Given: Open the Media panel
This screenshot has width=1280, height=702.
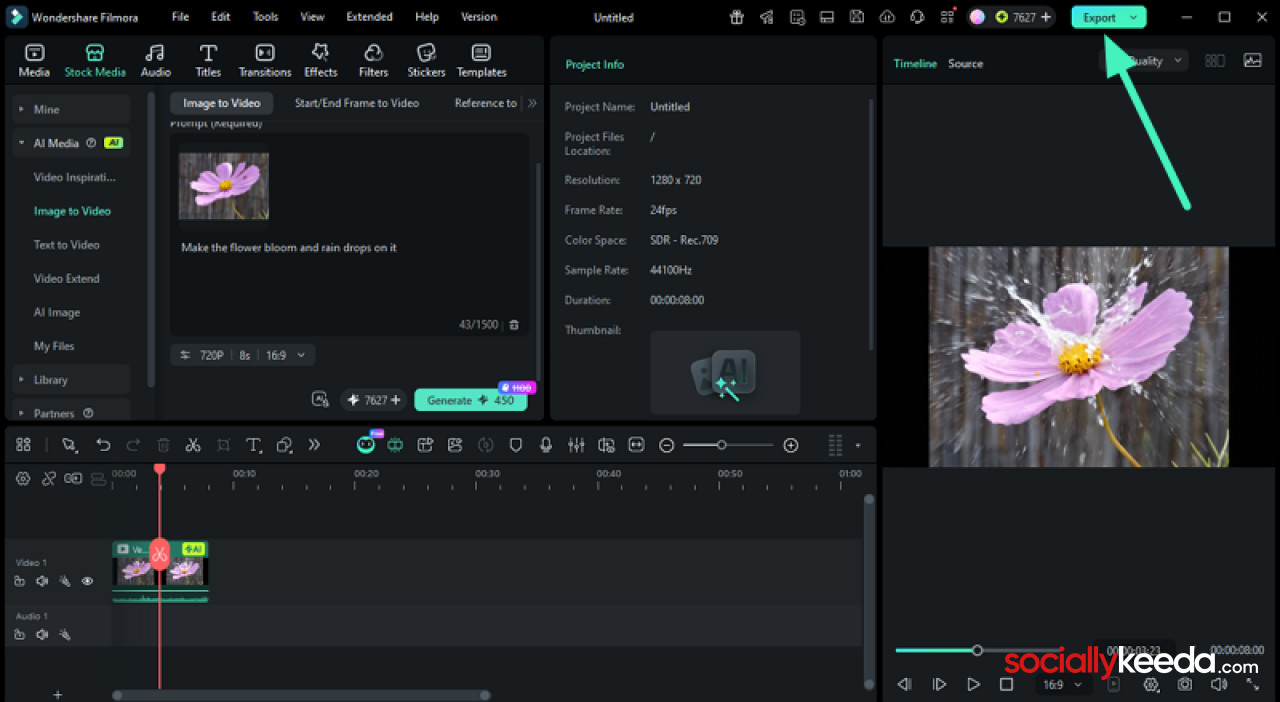Looking at the screenshot, I should click(34, 60).
